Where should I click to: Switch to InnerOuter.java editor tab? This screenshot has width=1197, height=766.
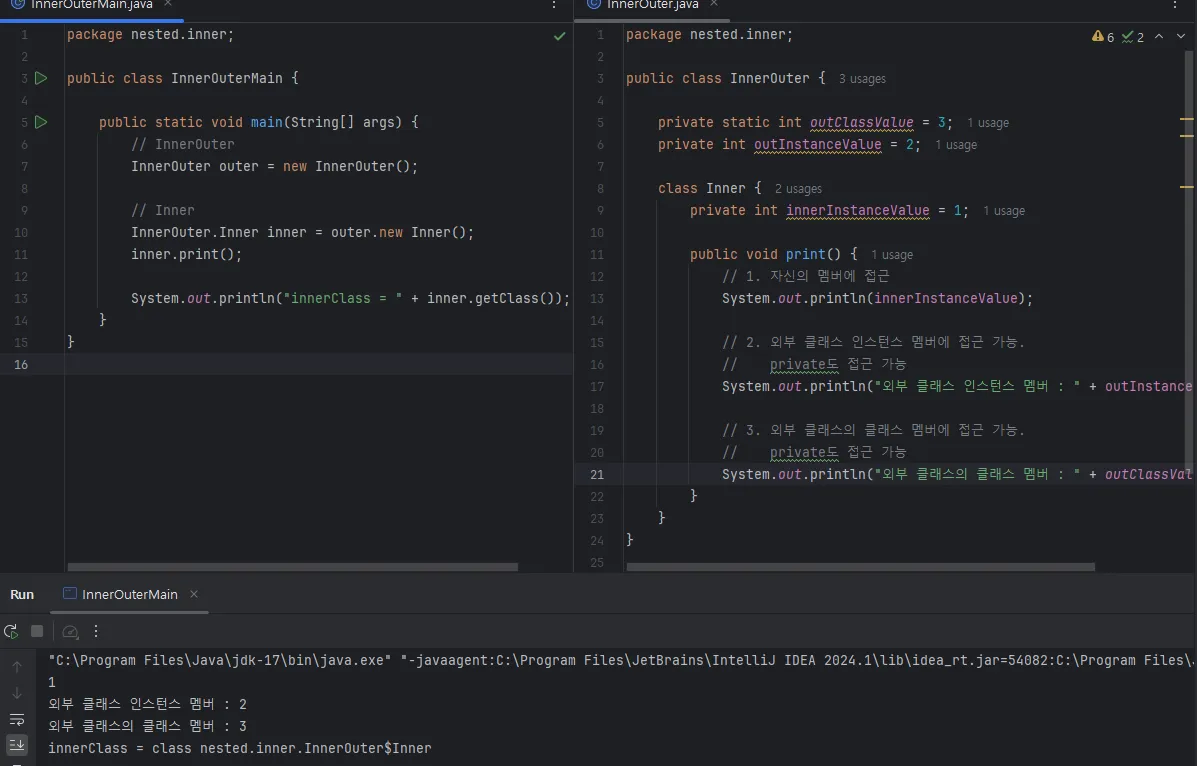click(x=653, y=5)
